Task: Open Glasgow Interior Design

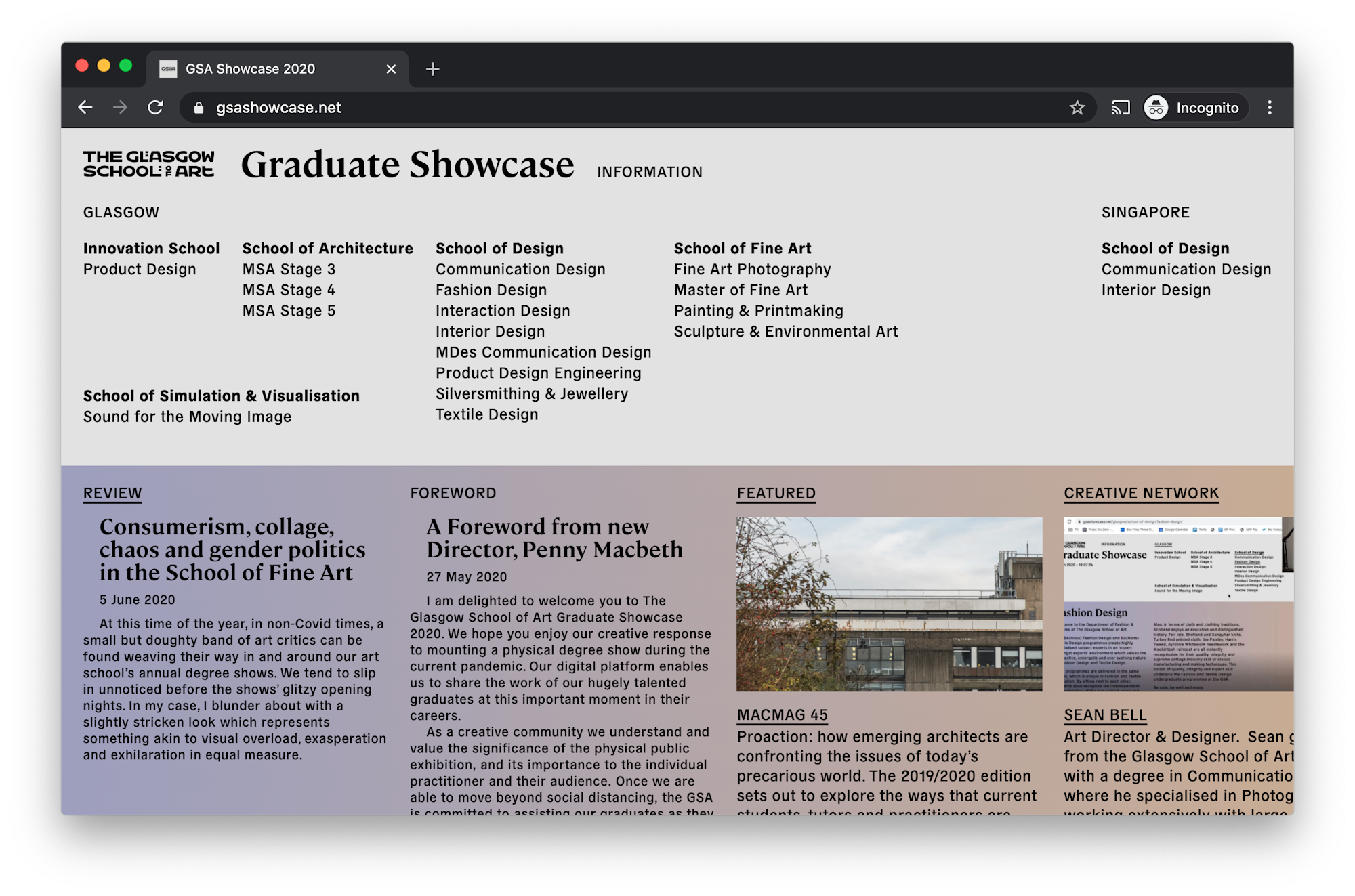Action: [490, 332]
